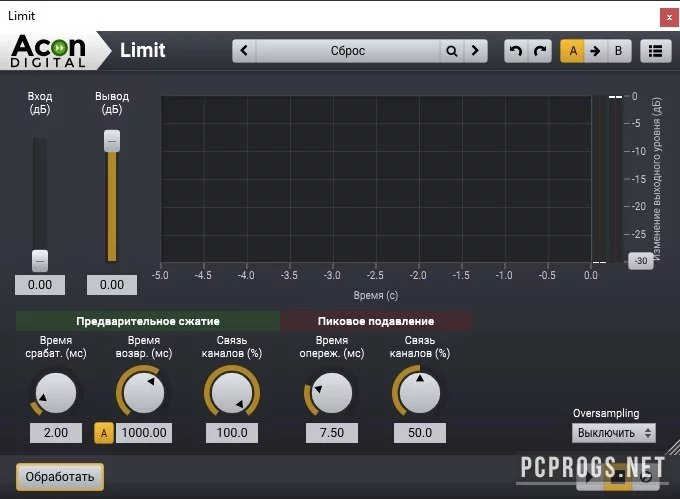Image resolution: width=680 pixels, height=499 pixels.
Task: Edit release time field 1000.00
Action: (x=144, y=433)
